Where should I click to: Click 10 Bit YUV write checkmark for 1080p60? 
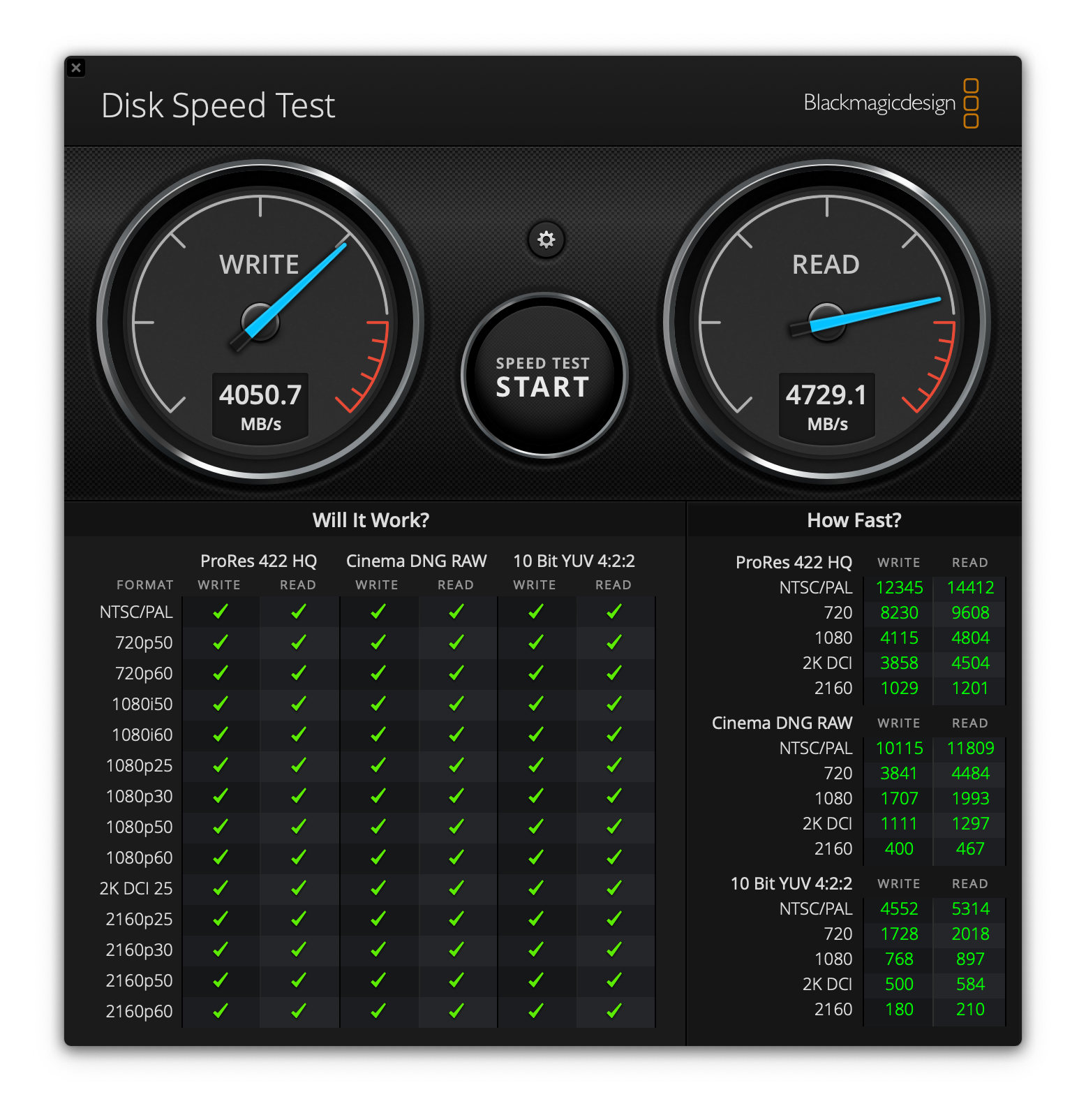(x=536, y=857)
